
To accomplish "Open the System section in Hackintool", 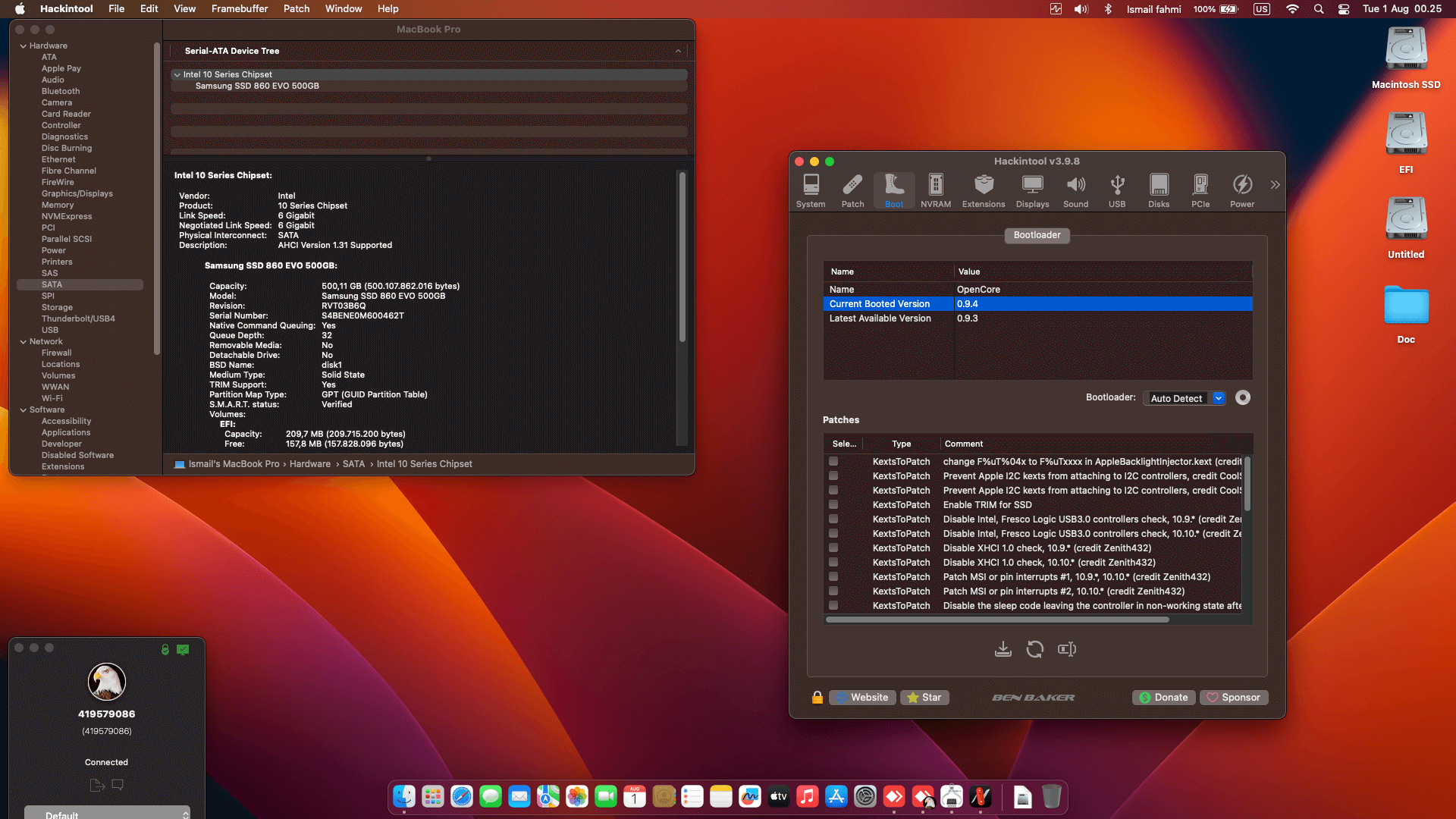I will tap(811, 190).
